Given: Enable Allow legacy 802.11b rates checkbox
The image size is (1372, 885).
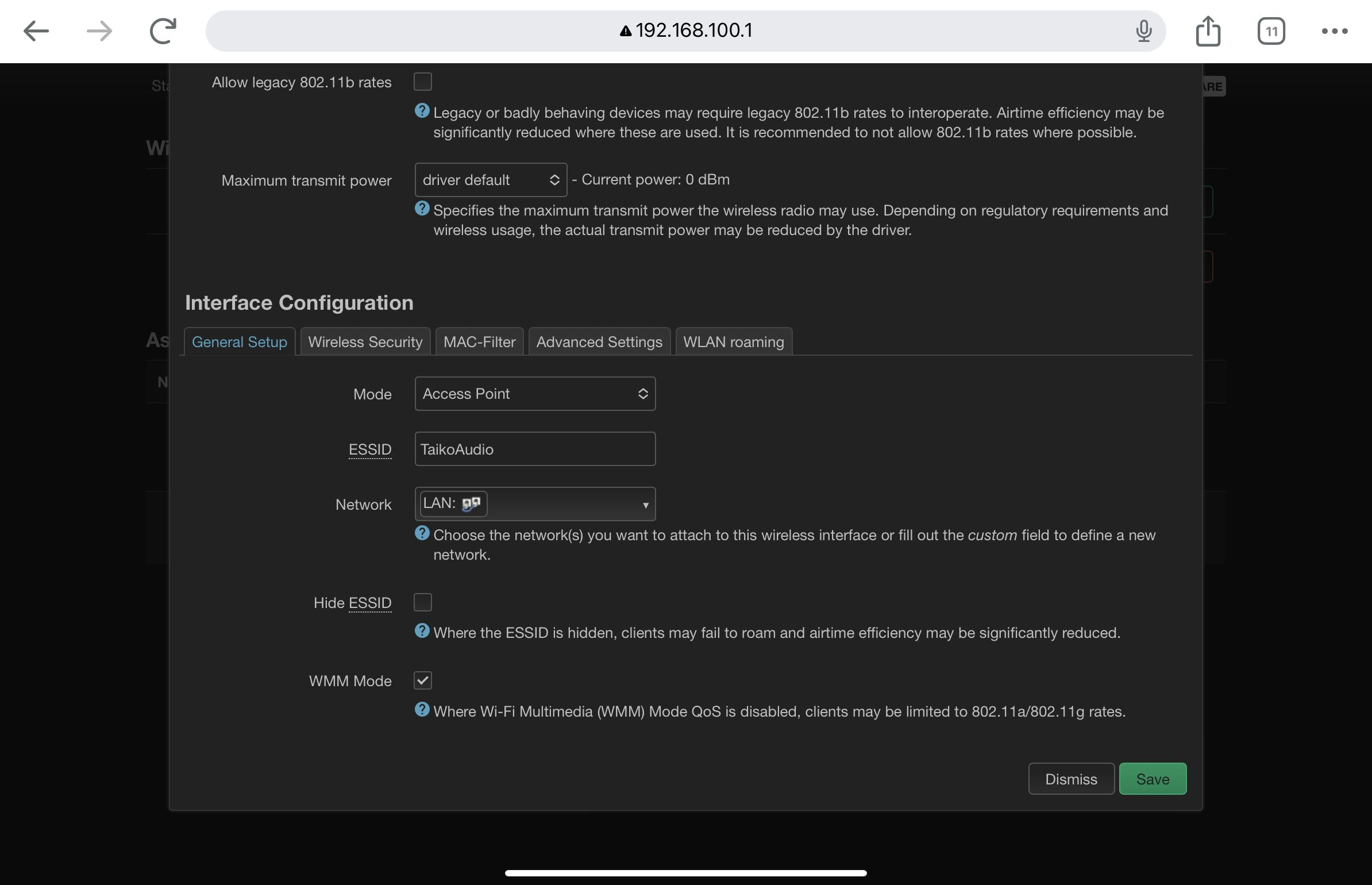Looking at the screenshot, I should click(423, 82).
